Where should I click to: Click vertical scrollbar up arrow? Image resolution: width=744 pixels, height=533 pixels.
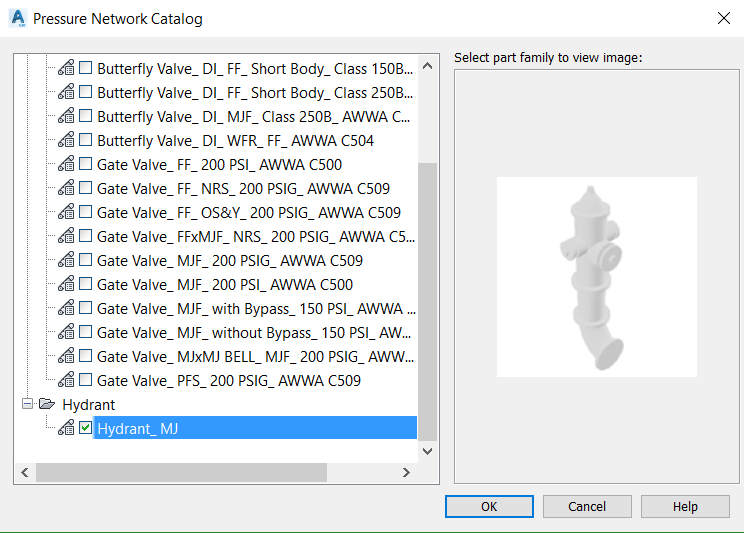coord(428,66)
